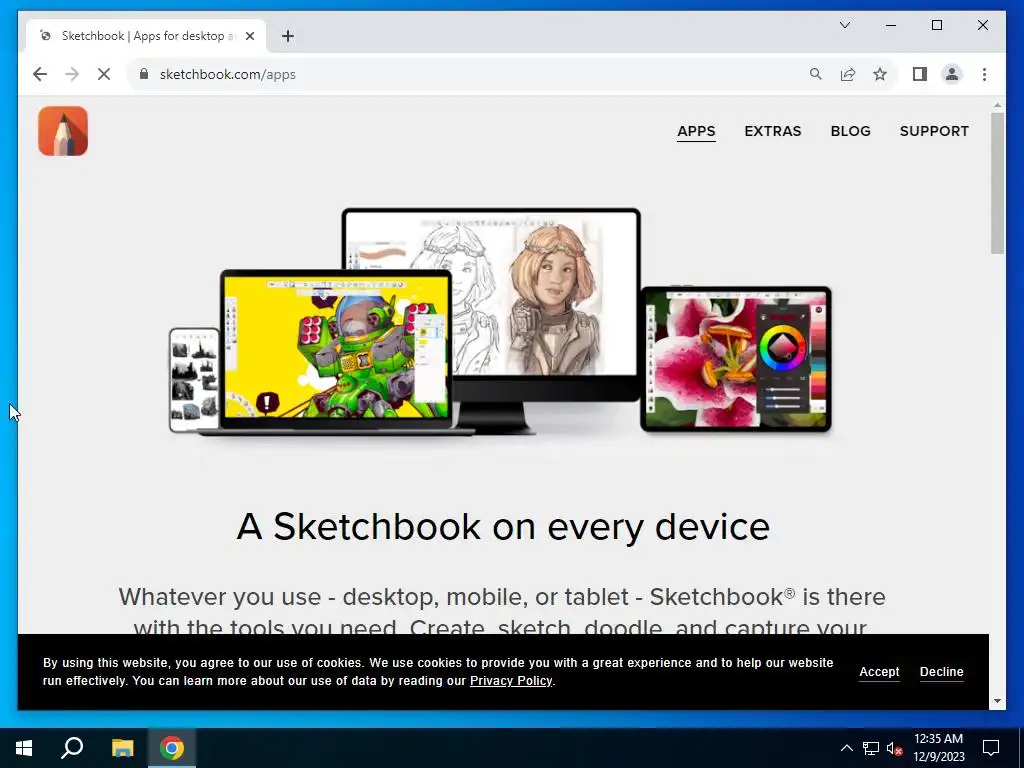The height and width of the screenshot is (768, 1024).
Task: Click the laptop showing the green robot
Action: click(x=336, y=351)
